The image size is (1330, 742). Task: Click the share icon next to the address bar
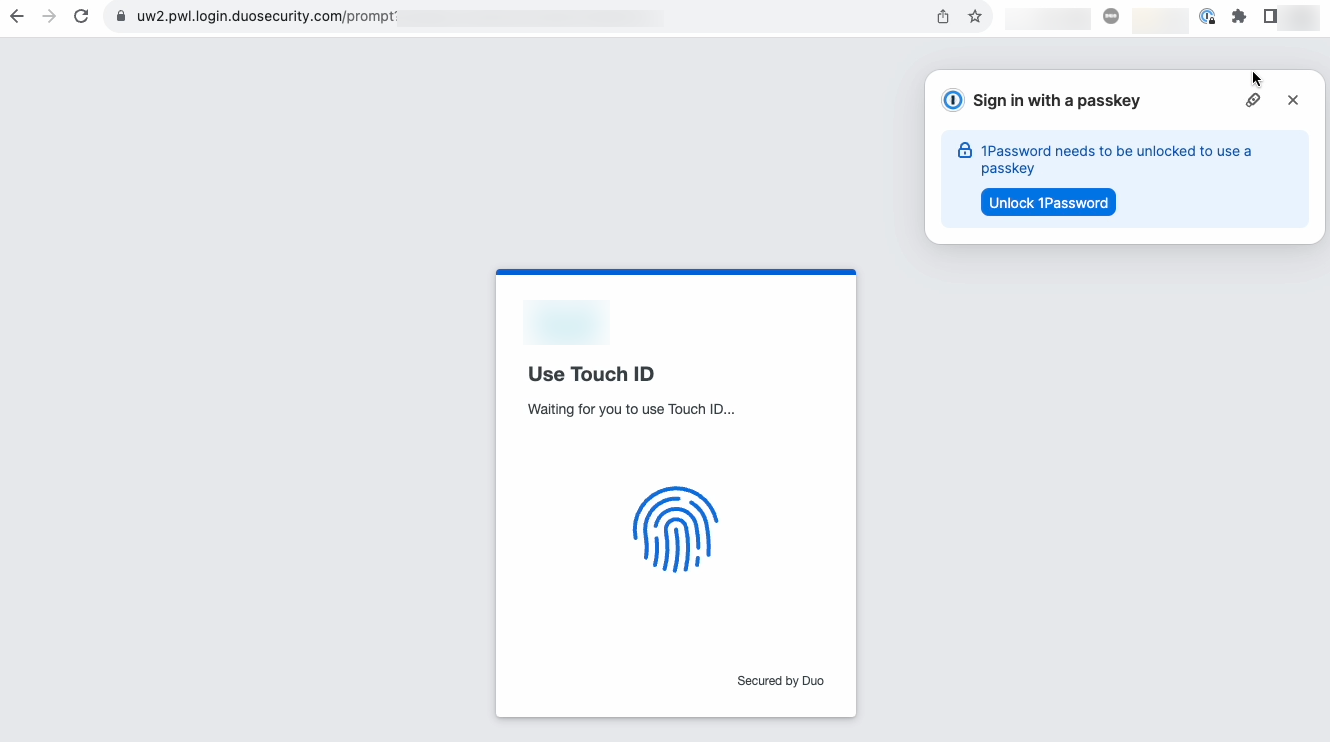pyautogui.click(x=941, y=16)
